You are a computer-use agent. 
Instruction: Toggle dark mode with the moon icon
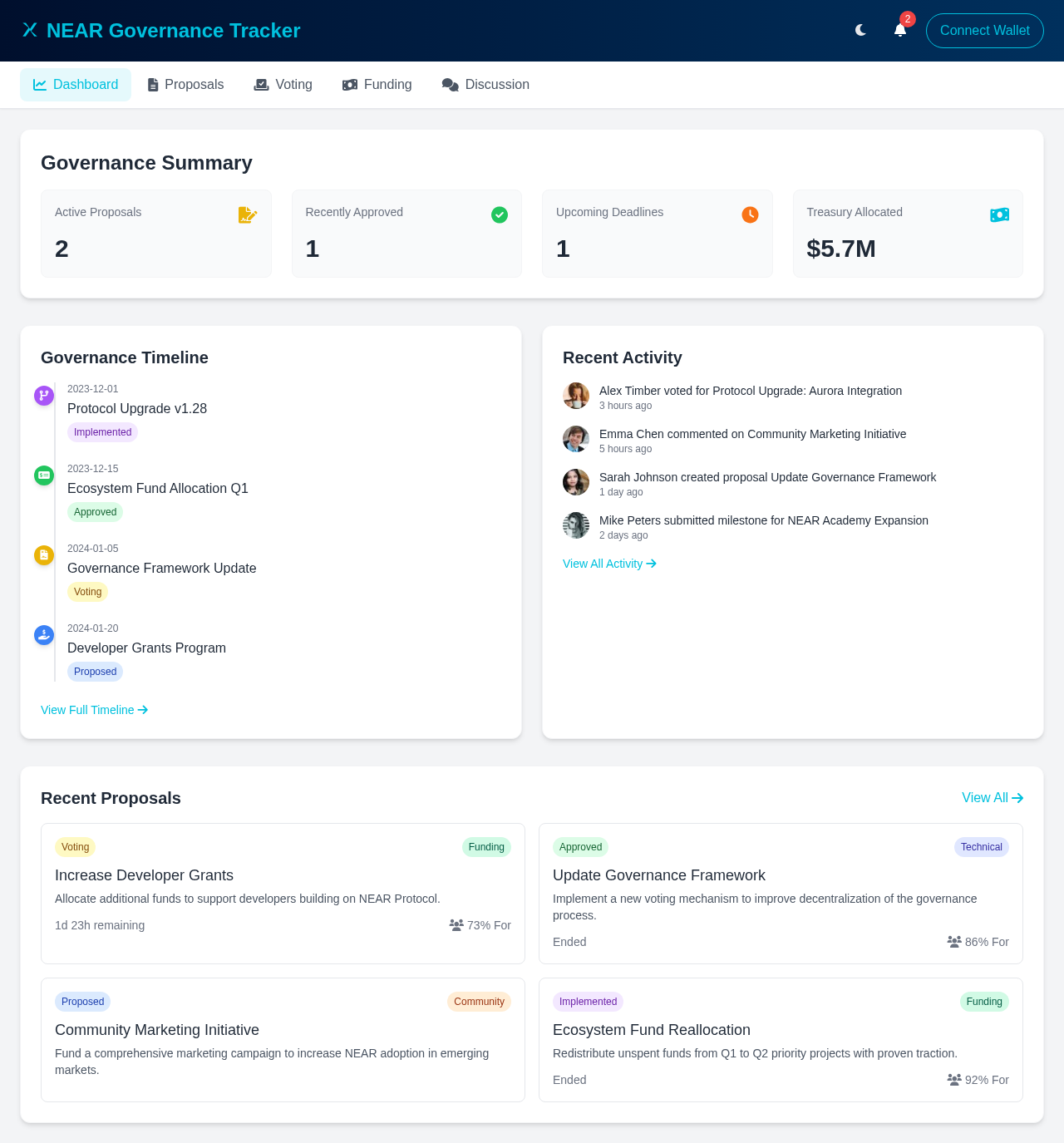860,30
